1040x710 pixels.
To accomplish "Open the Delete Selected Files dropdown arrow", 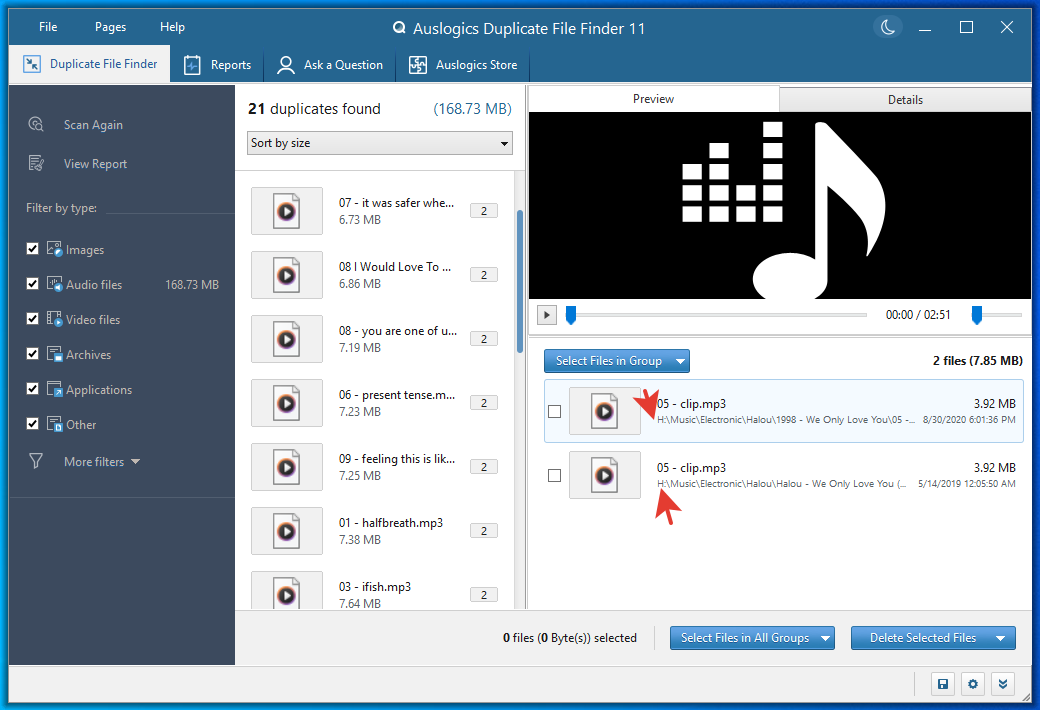I will tap(1001, 638).
